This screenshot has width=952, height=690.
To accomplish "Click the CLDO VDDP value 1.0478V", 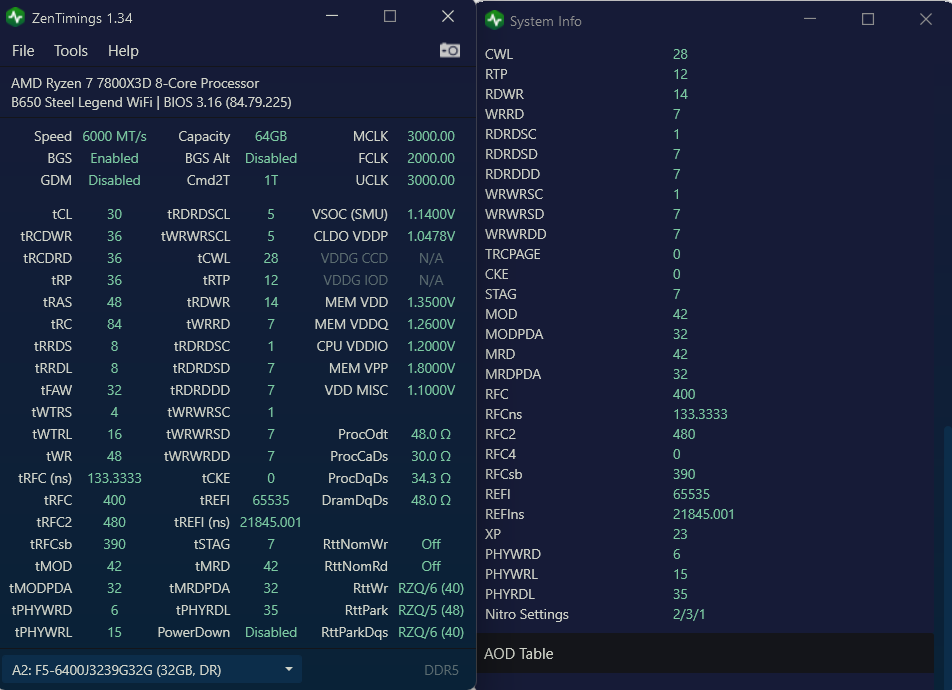I will pos(430,236).
